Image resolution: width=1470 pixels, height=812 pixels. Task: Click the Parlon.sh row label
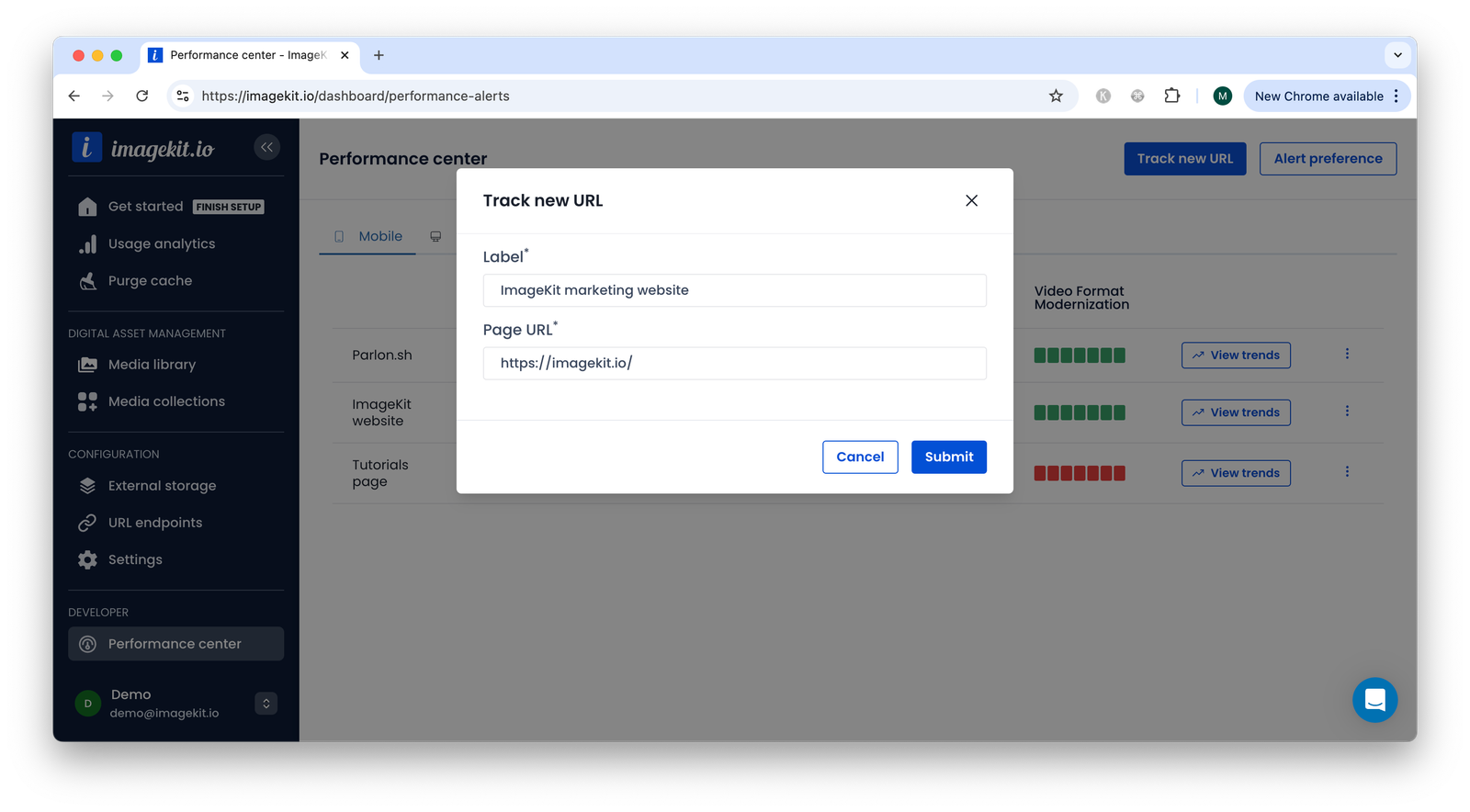(382, 355)
